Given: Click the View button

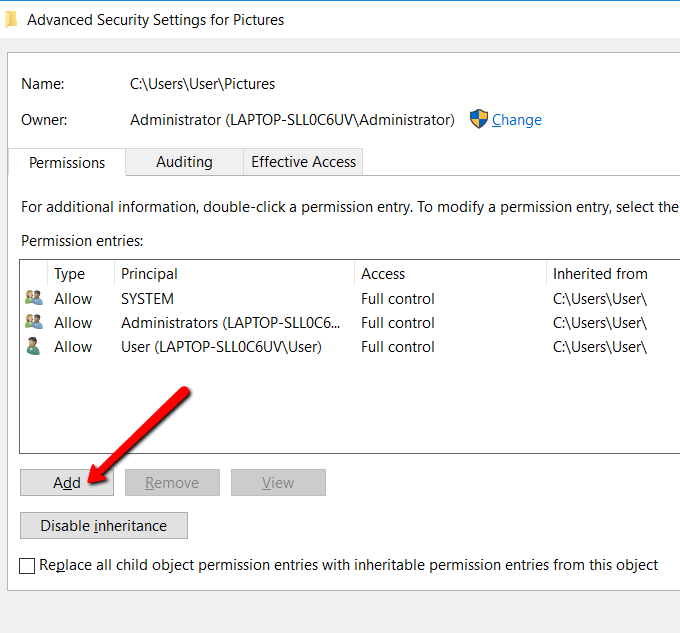Looking at the screenshot, I should [278, 483].
